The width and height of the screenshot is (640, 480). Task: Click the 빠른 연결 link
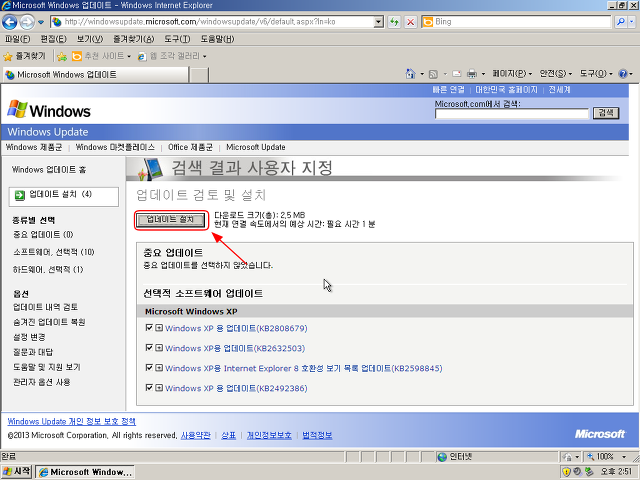click(x=448, y=90)
